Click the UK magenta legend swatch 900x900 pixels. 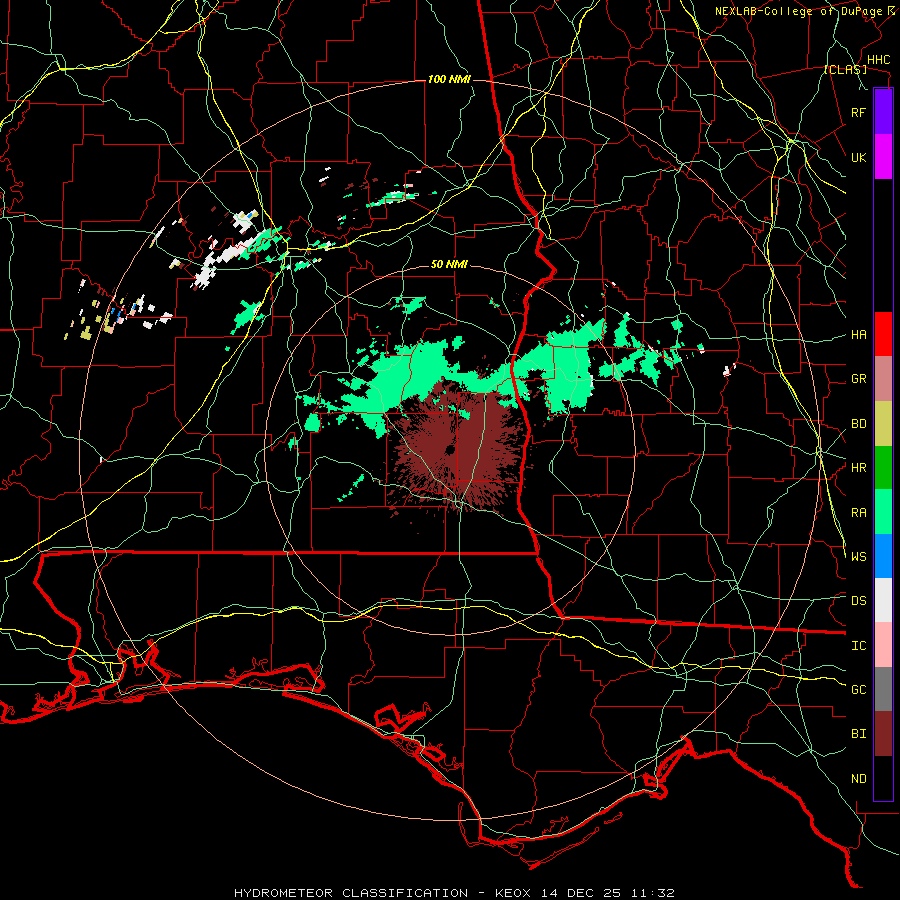pos(883,157)
